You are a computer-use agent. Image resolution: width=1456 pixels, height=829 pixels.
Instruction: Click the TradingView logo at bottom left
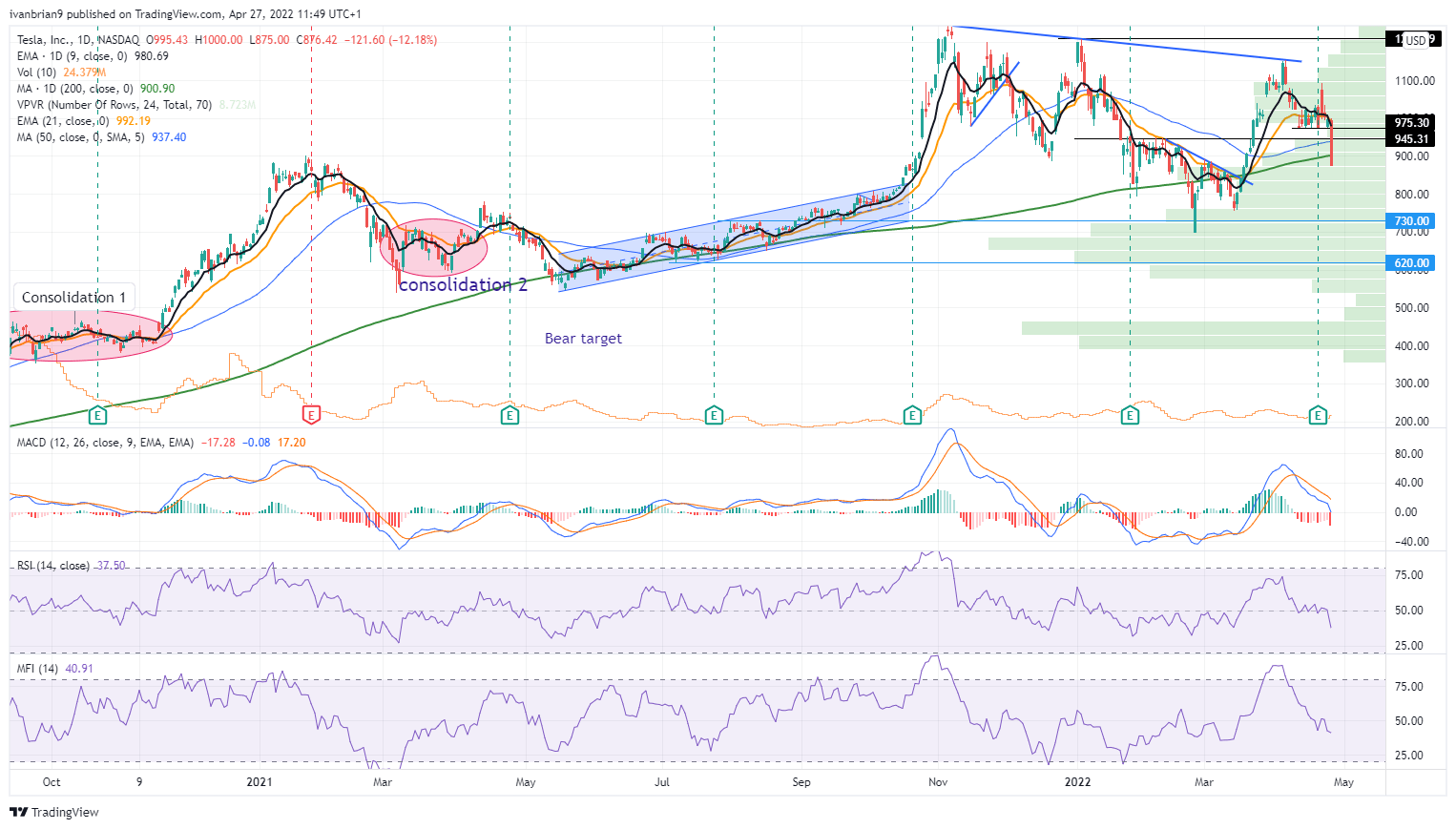point(54,812)
